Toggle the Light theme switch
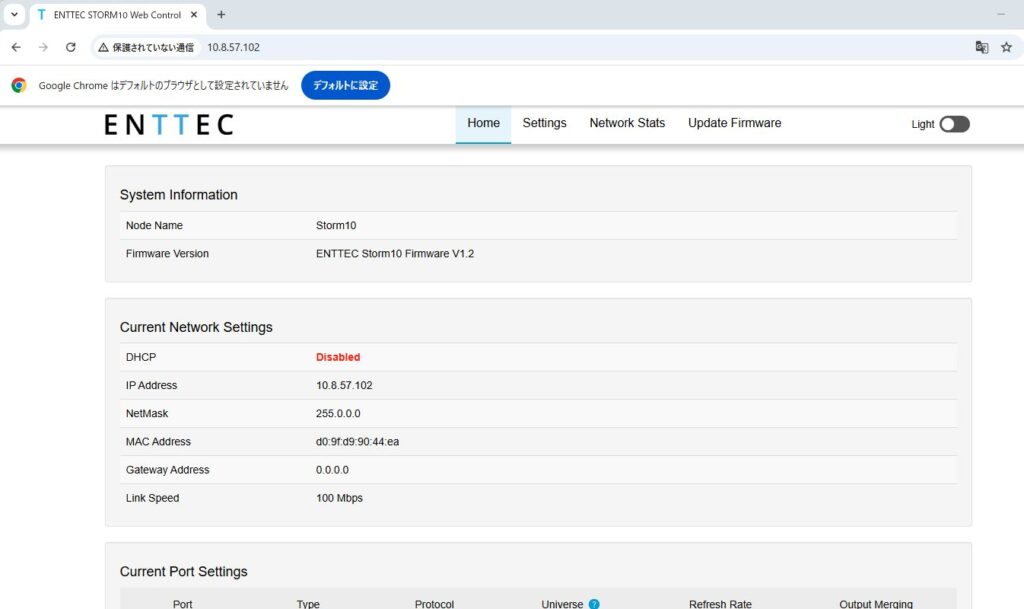 954,124
